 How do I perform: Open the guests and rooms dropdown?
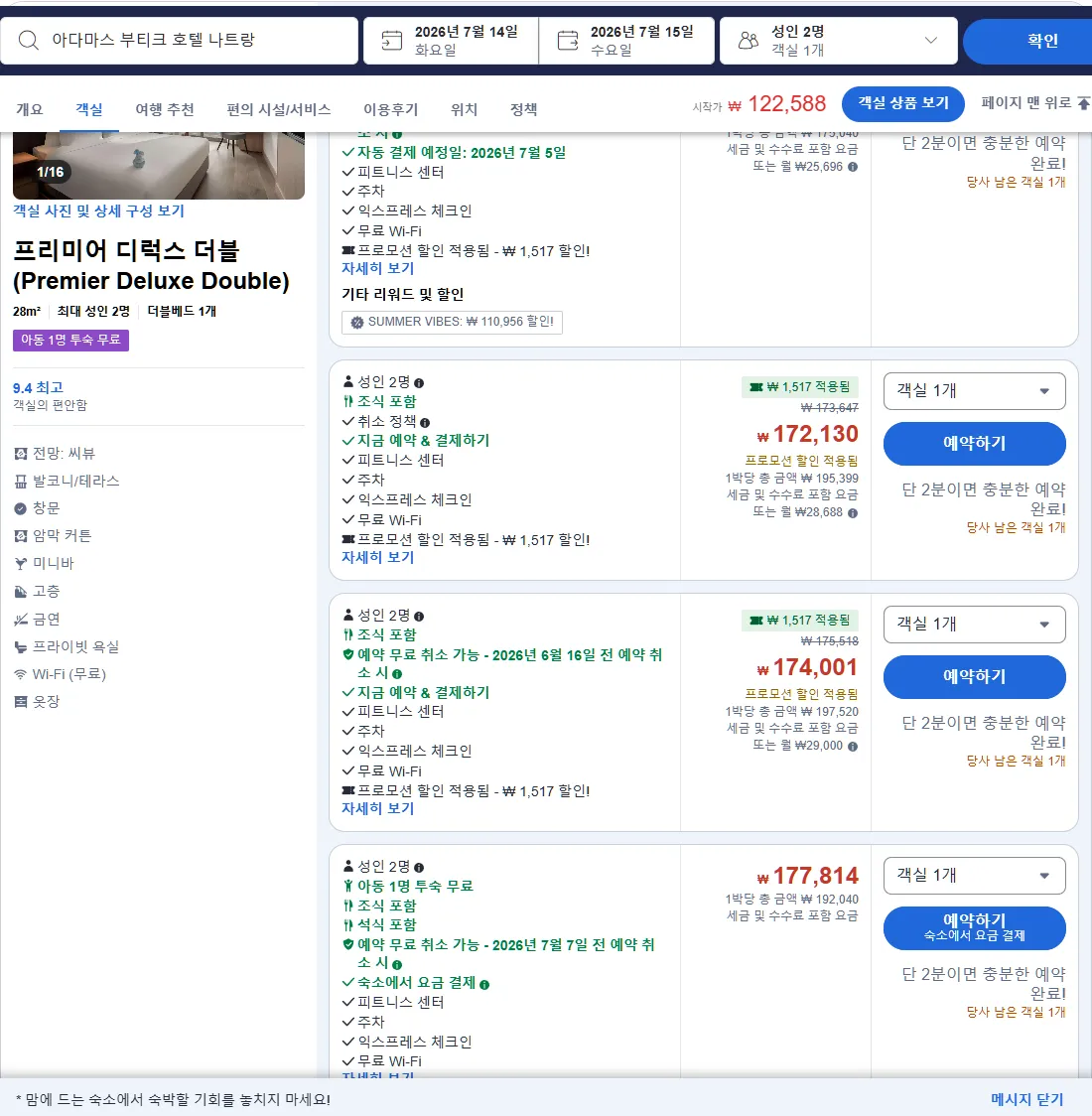coord(838,41)
